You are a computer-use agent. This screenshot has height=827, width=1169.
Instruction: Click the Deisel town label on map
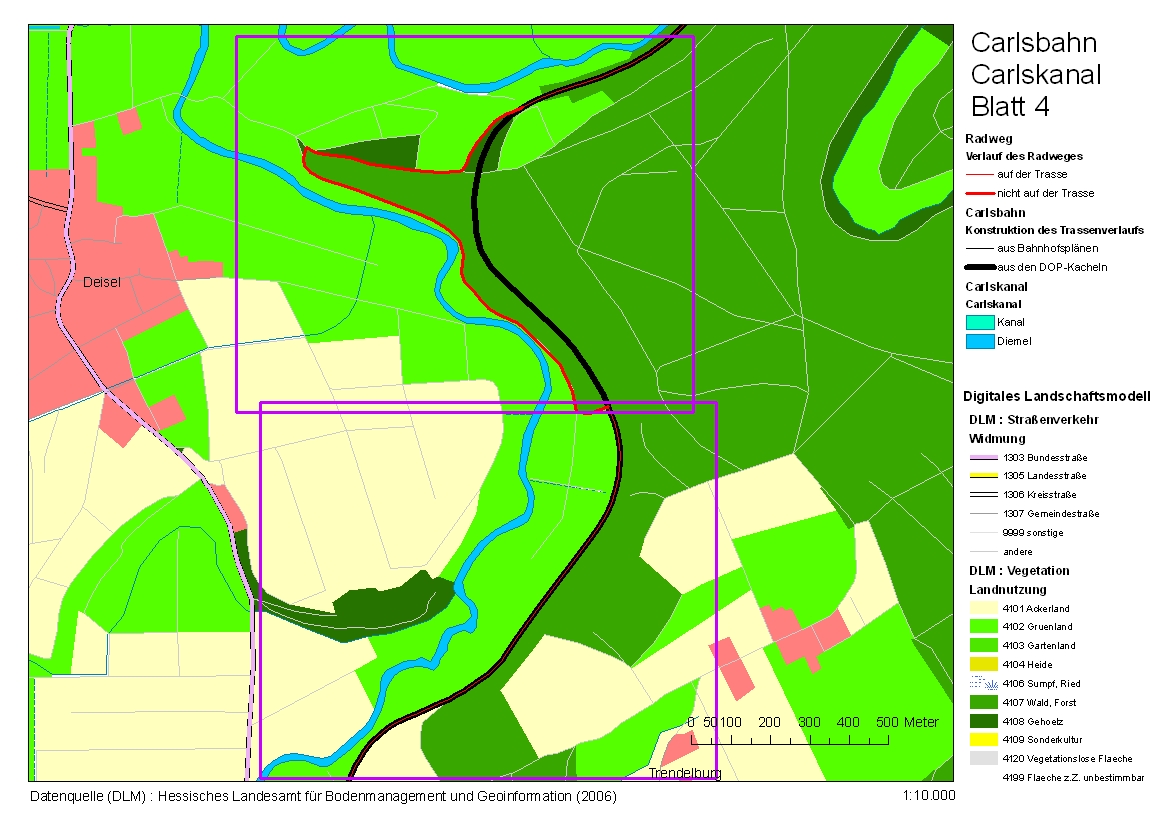[x=102, y=282]
